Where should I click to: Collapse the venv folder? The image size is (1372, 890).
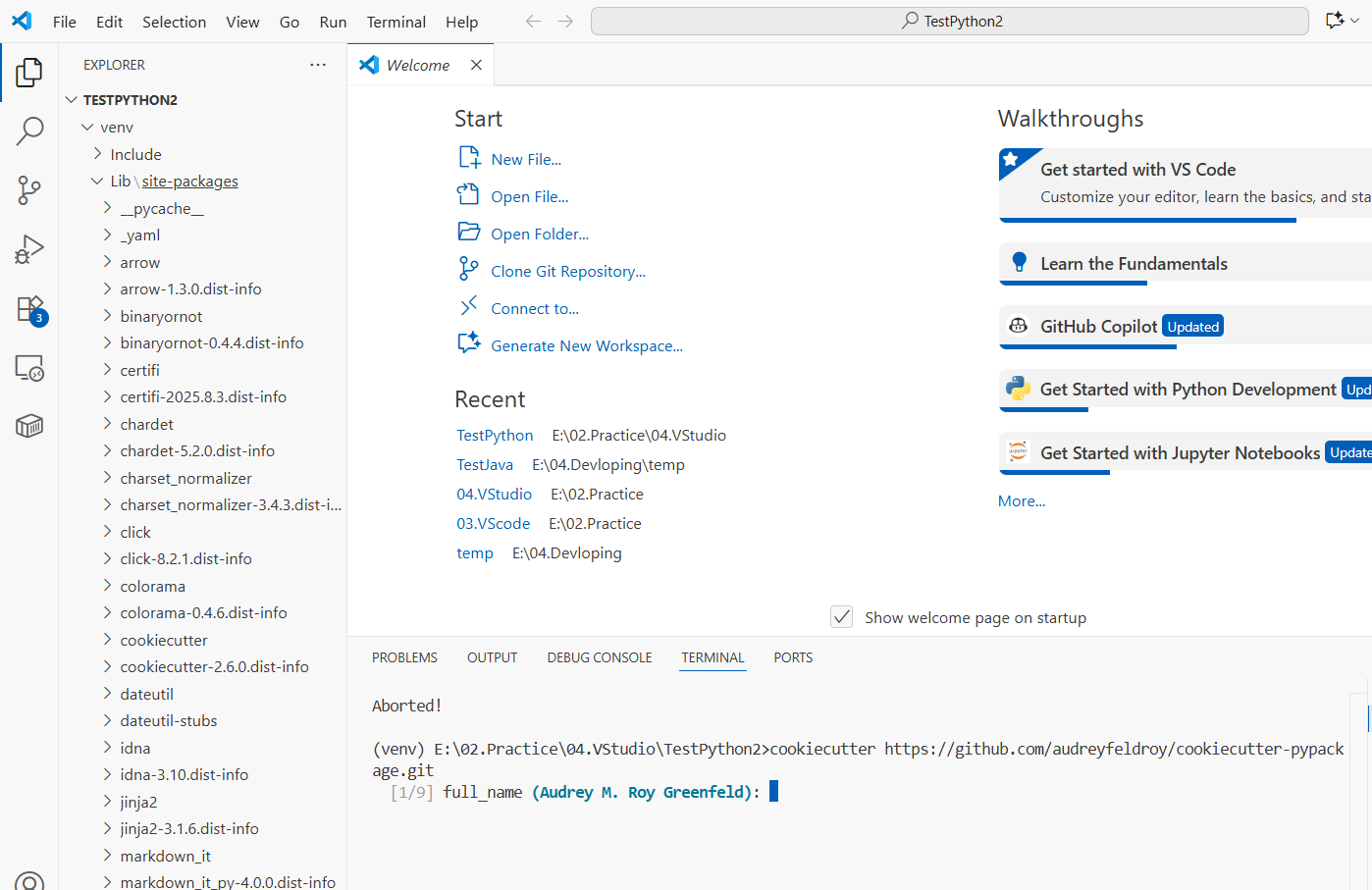[88, 128]
